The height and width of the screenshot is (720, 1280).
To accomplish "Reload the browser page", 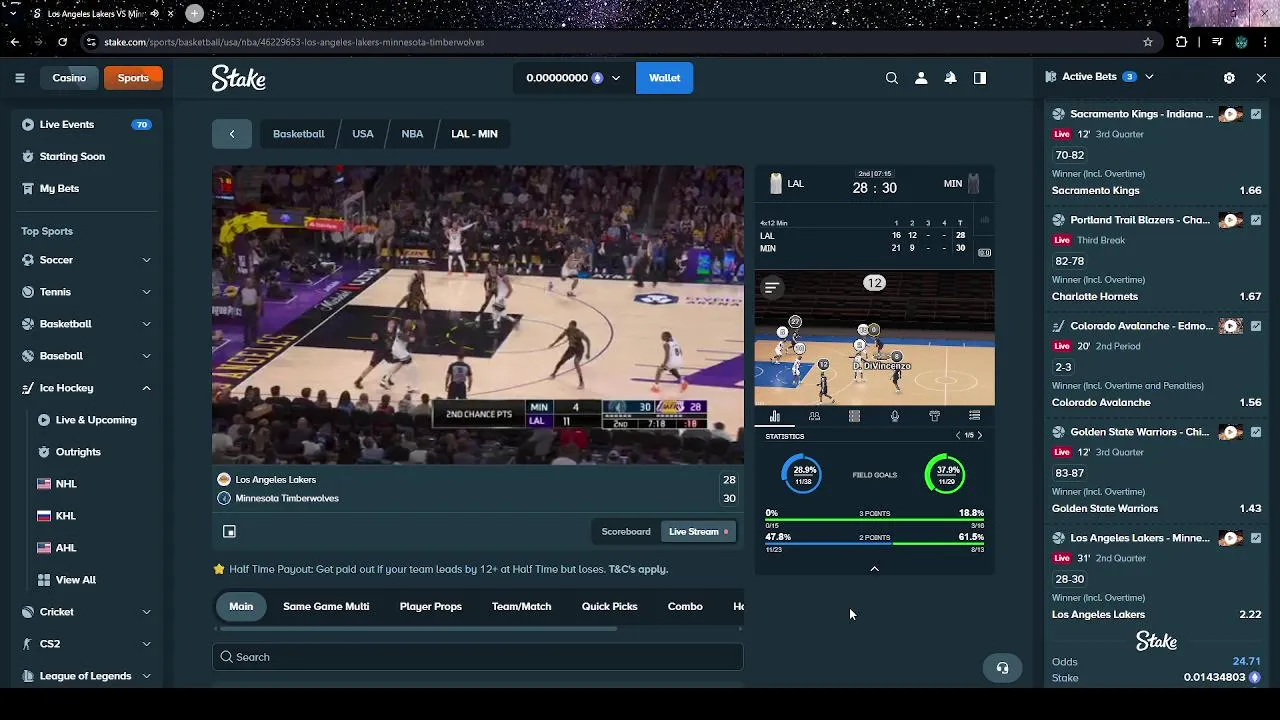I will click(x=62, y=42).
